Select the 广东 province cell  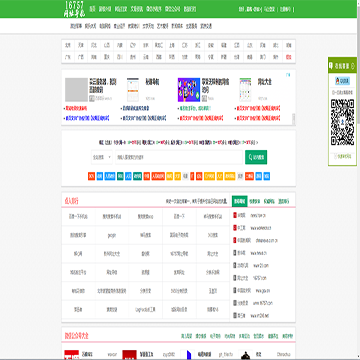point(68,57)
